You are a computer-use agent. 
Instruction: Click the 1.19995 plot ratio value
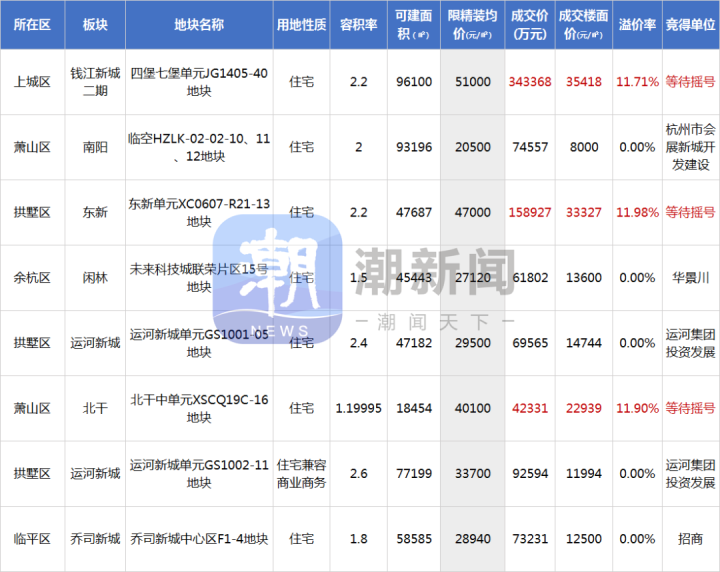[358, 408]
